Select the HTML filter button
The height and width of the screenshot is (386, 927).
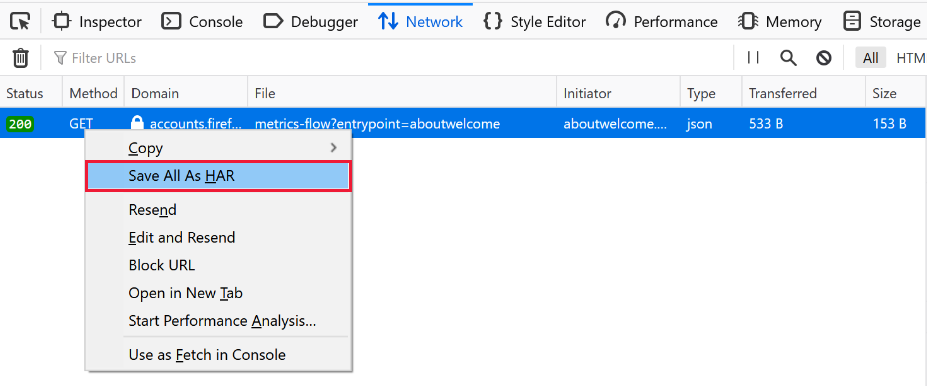[x=910, y=58]
